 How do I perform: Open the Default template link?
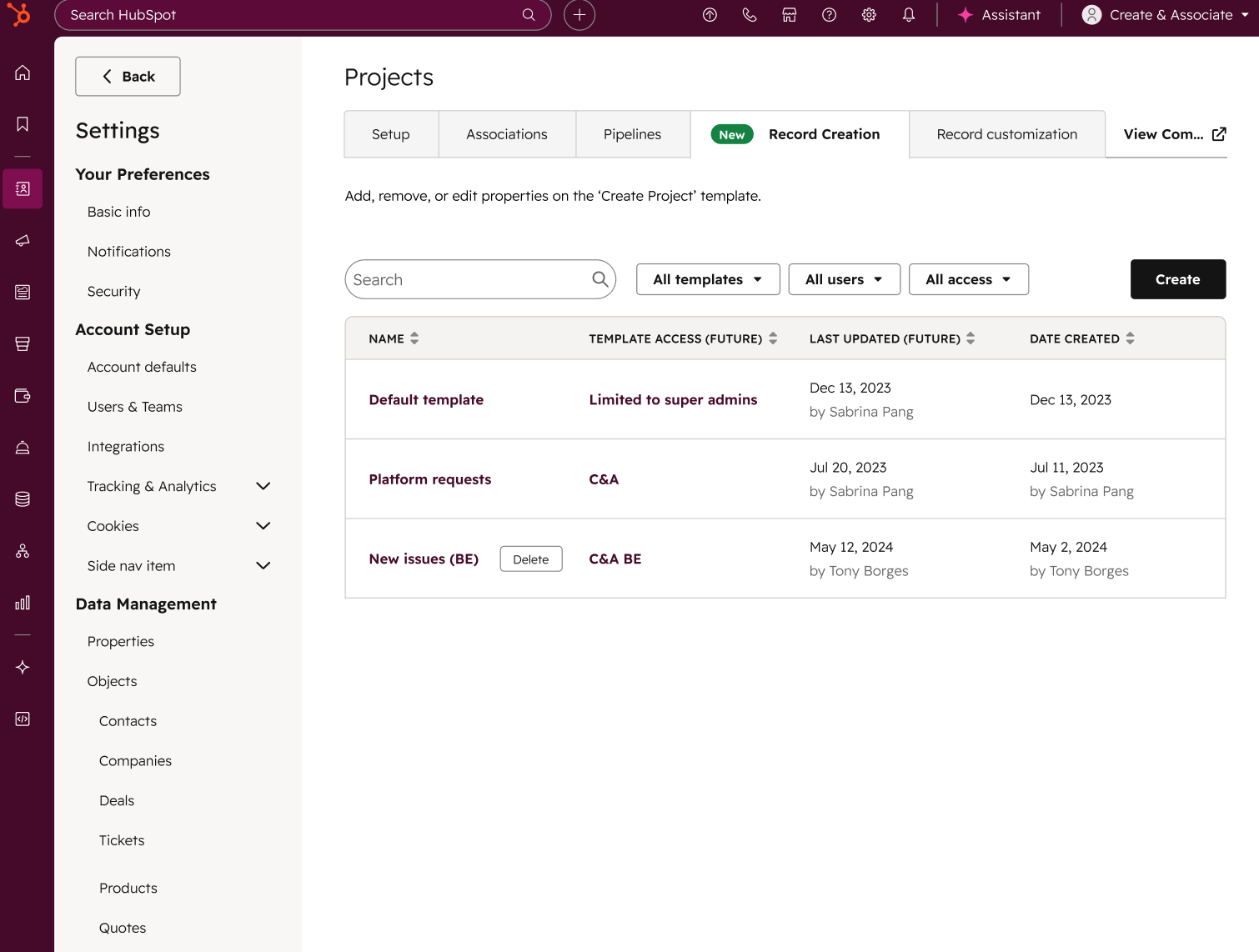[x=426, y=400]
